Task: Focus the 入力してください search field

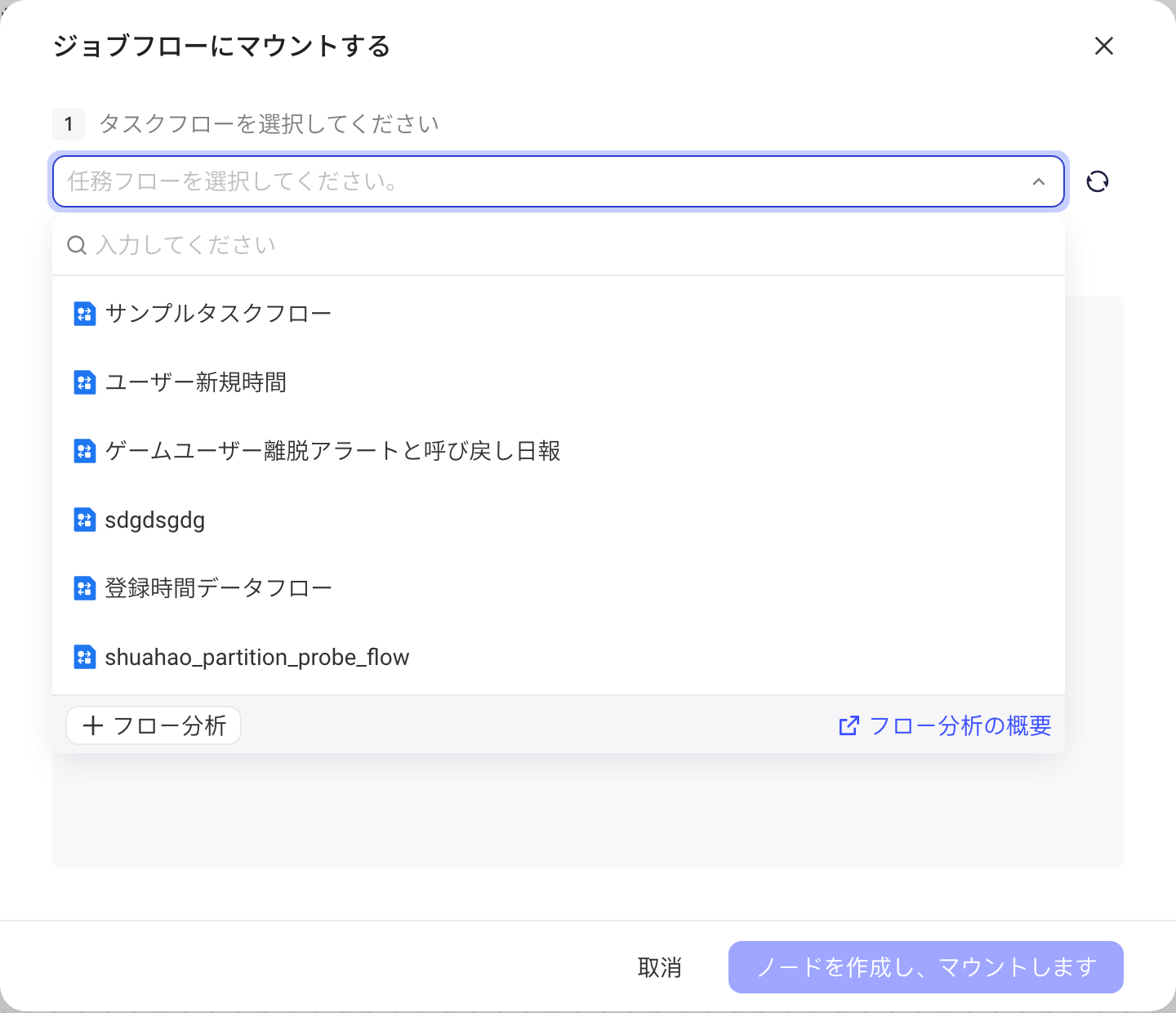Action: point(559,245)
